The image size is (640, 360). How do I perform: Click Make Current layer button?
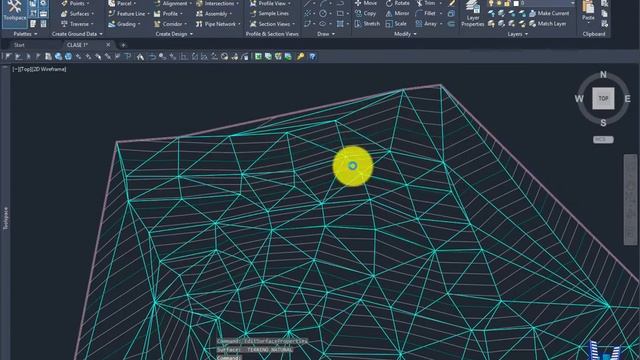[549, 13]
